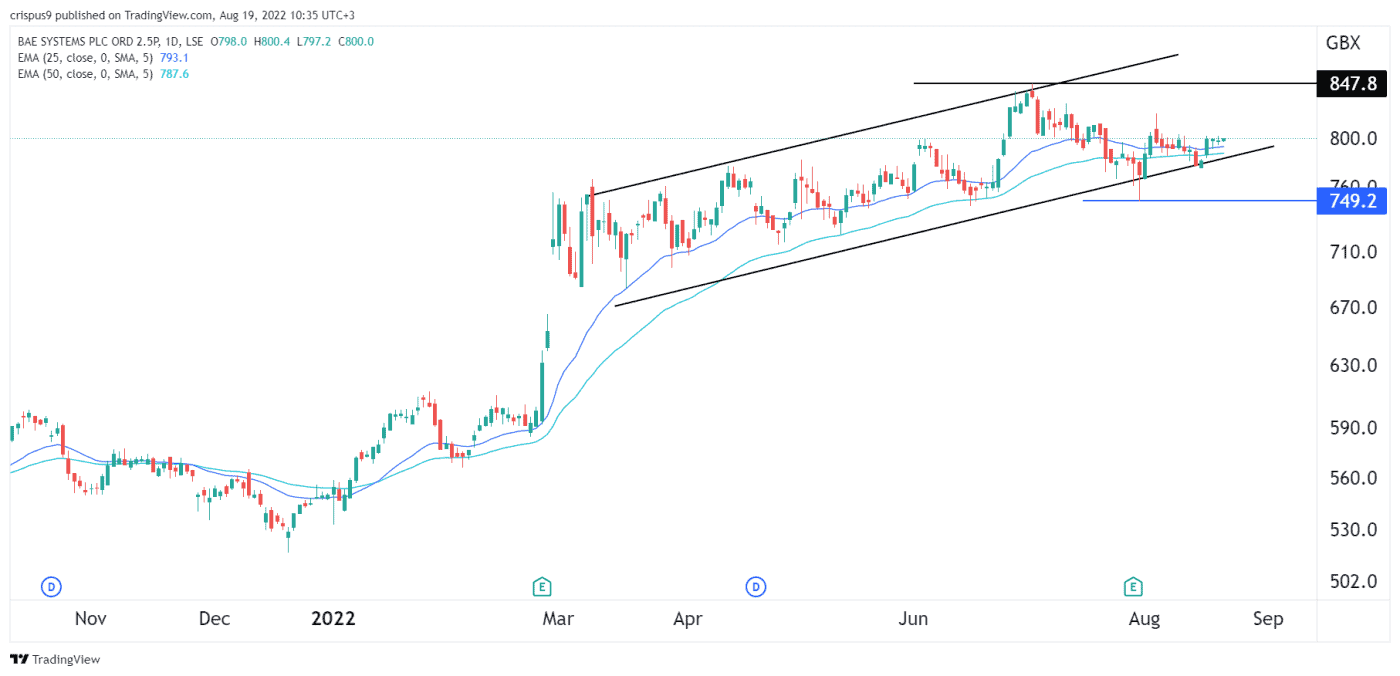Screen dimensions: 1400x676
Task: Click the Nov label on time axis
Action: click(91, 619)
